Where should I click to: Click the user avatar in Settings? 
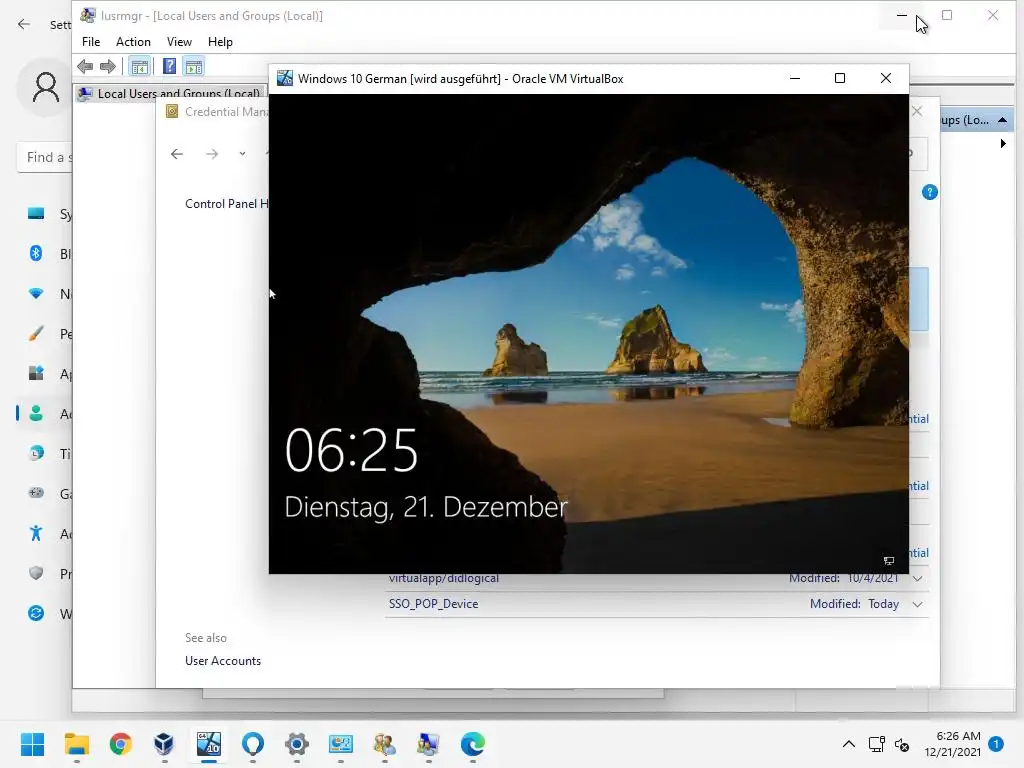46,87
